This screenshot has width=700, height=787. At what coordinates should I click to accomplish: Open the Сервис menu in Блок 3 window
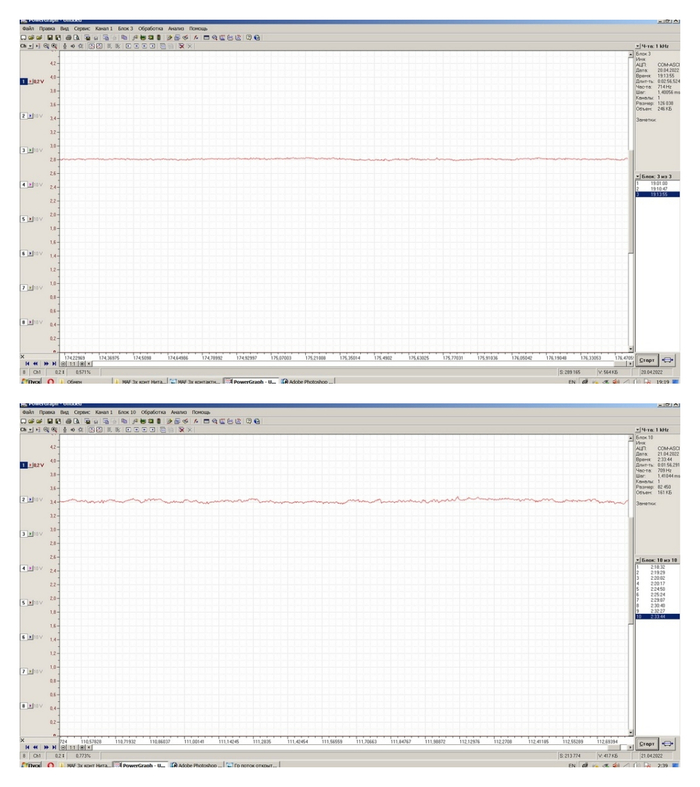click(82, 29)
